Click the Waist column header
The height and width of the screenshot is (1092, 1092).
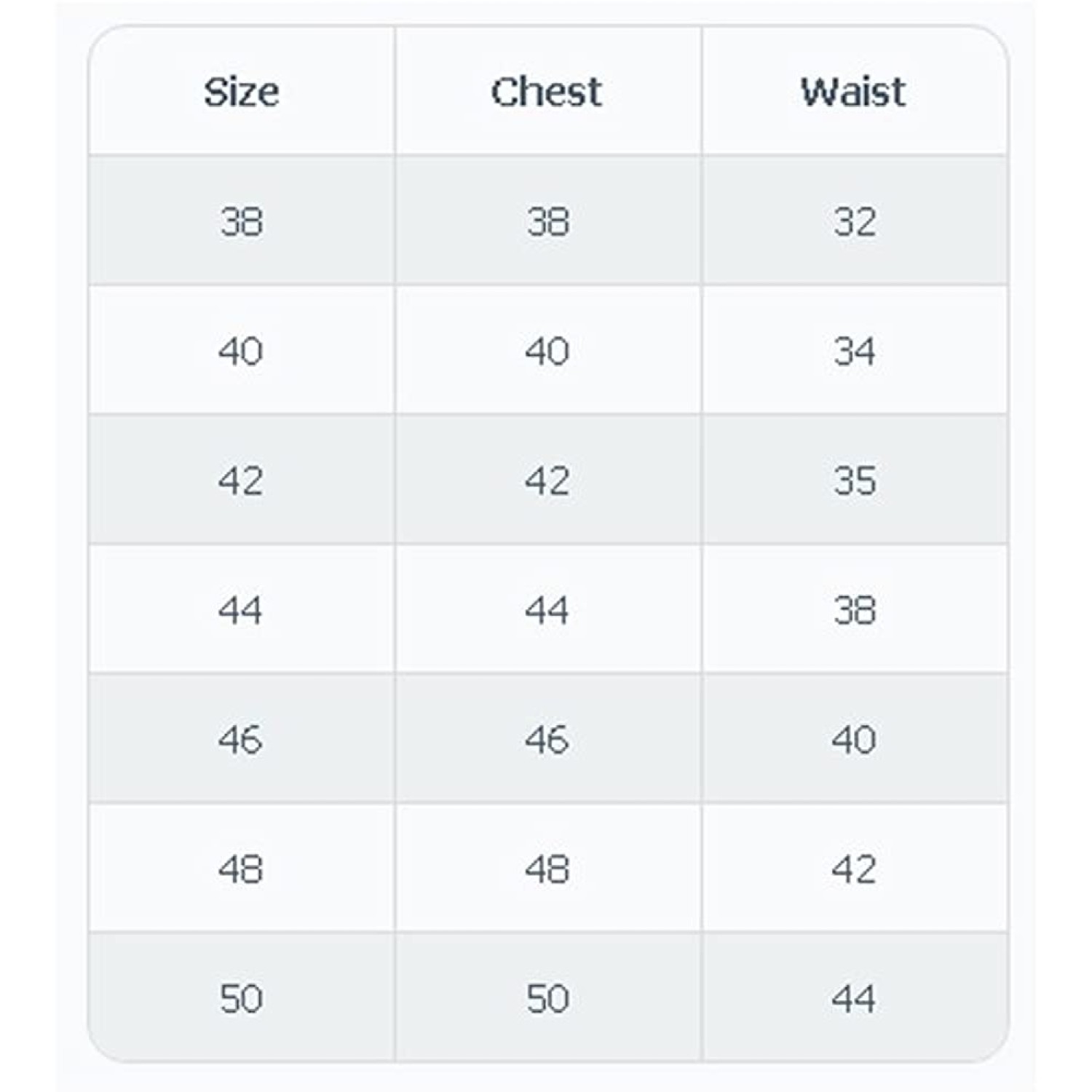pos(853,92)
